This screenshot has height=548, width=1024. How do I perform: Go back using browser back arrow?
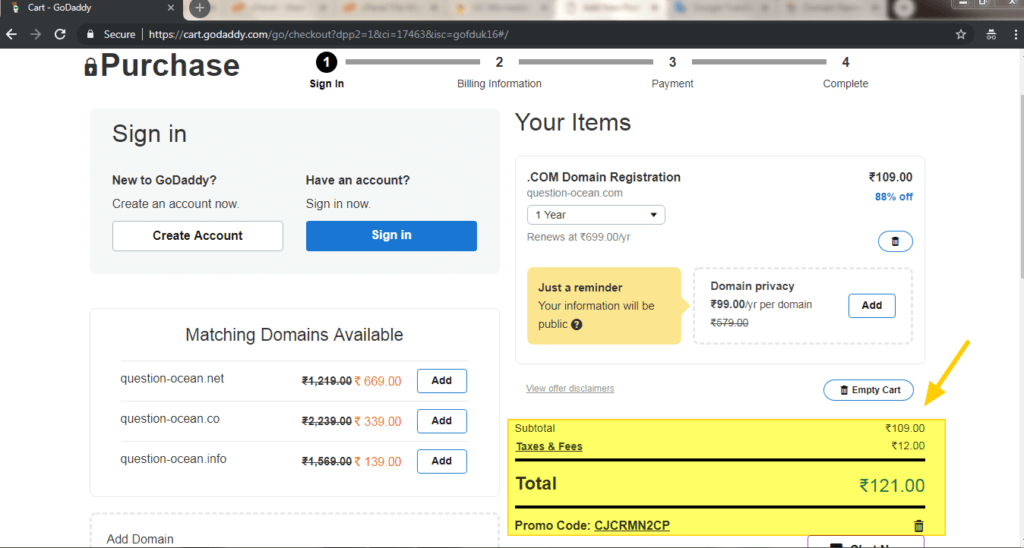tap(11, 35)
